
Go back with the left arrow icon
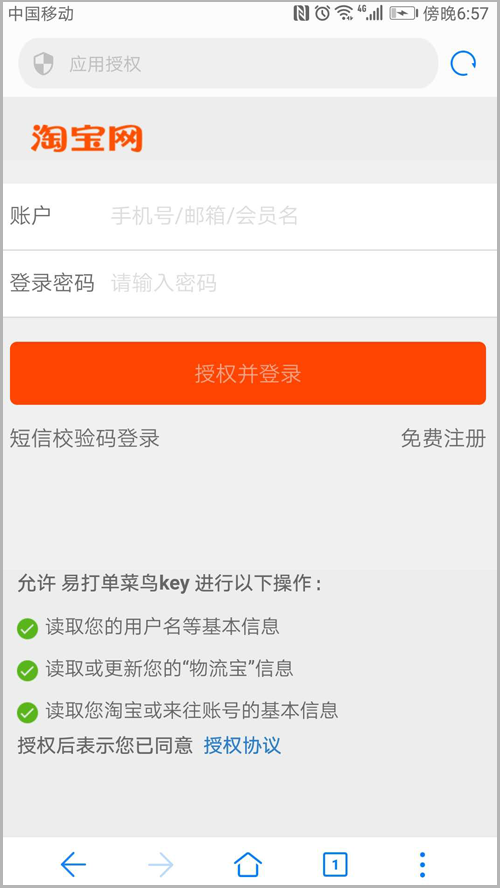coord(73,865)
